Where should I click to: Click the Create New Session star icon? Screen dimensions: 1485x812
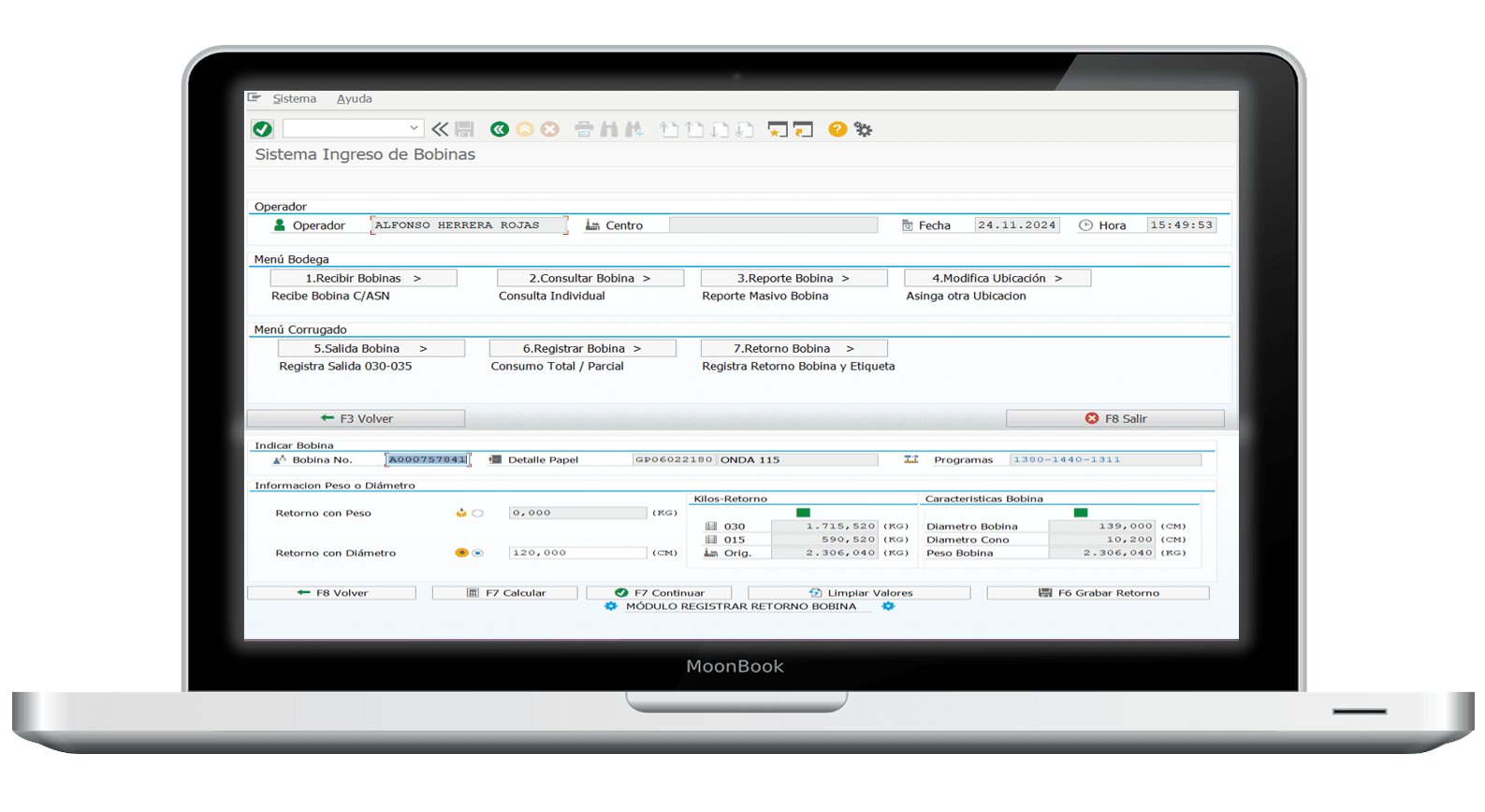[x=778, y=129]
